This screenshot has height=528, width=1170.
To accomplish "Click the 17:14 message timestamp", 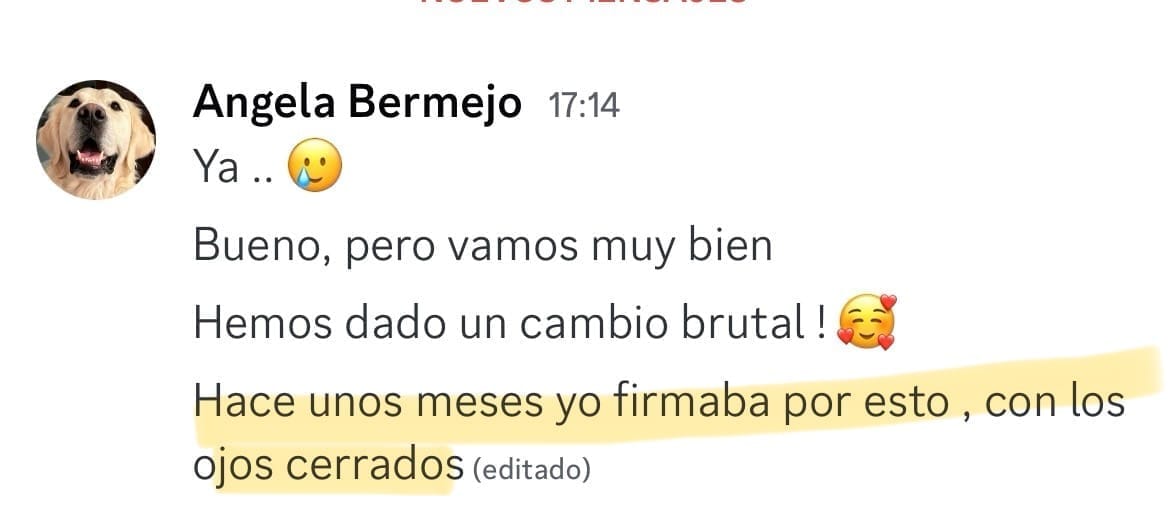I will (x=583, y=104).
